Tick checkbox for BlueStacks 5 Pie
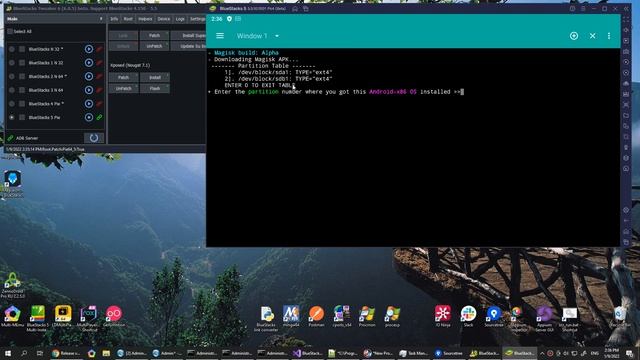Viewport: 640px width, 360px height. (x=22, y=118)
